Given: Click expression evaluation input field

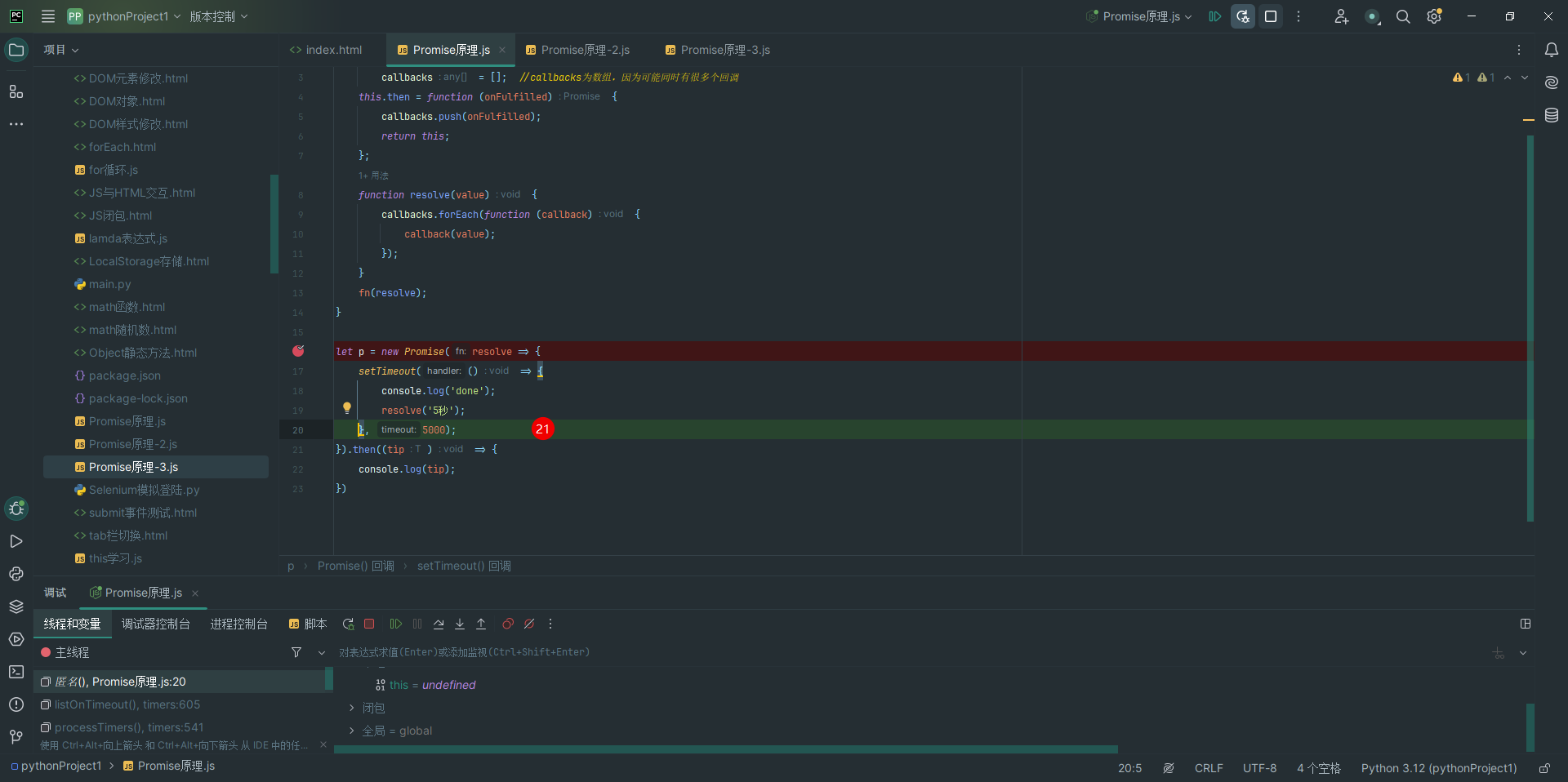Looking at the screenshot, I should [911, 652].
